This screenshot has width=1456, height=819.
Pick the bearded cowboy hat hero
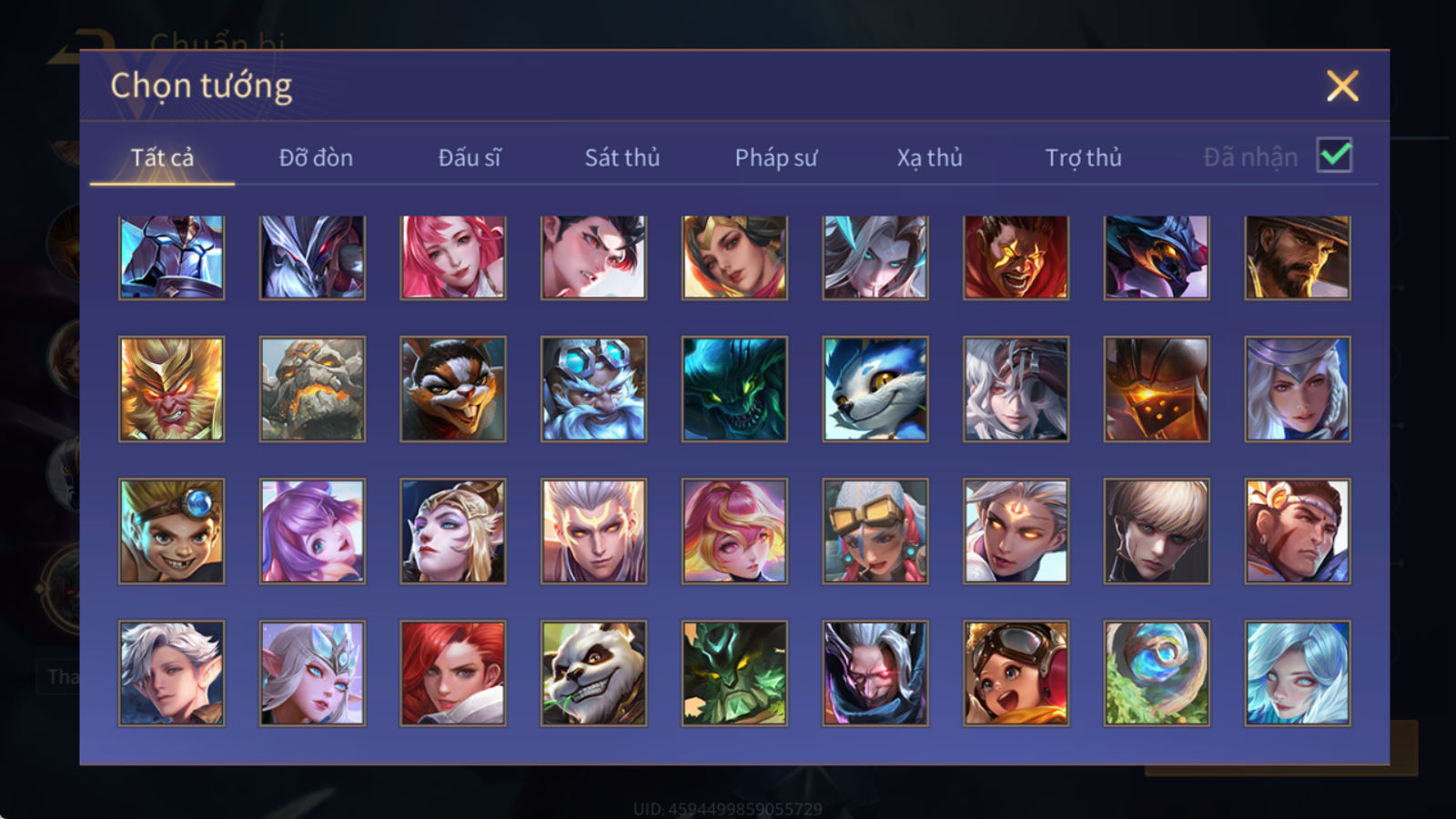[1298, 258]
